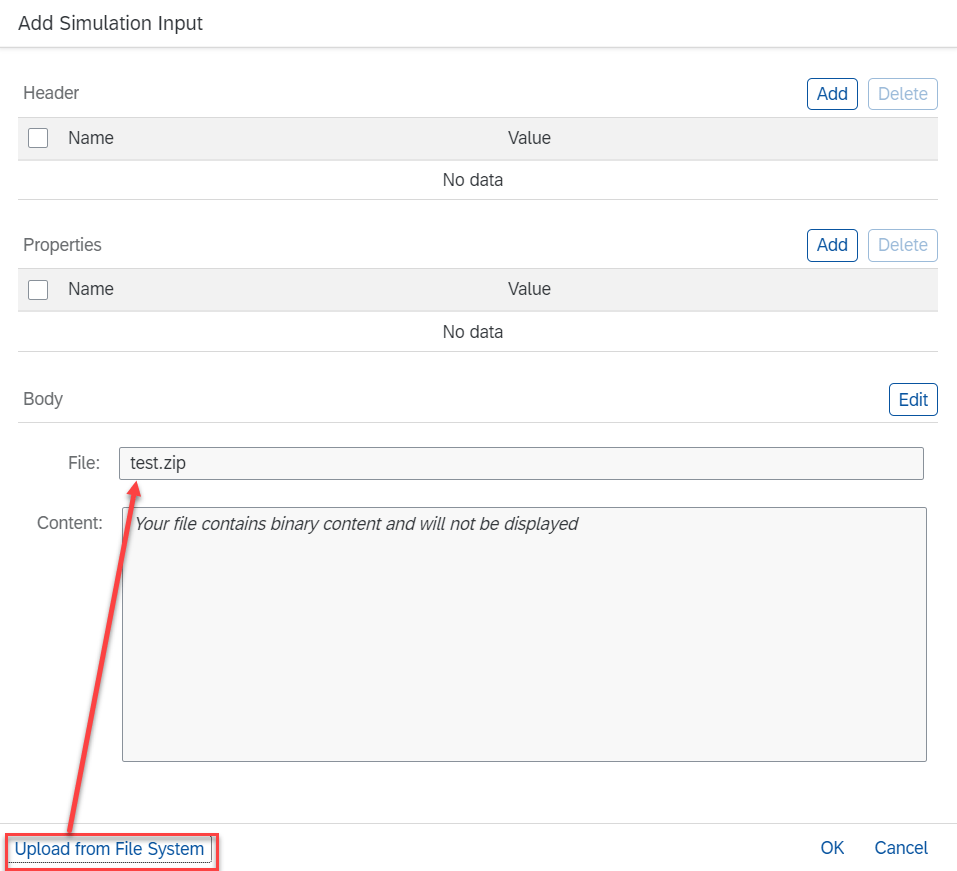Click the Name column header under Properties

coord(90,289)
